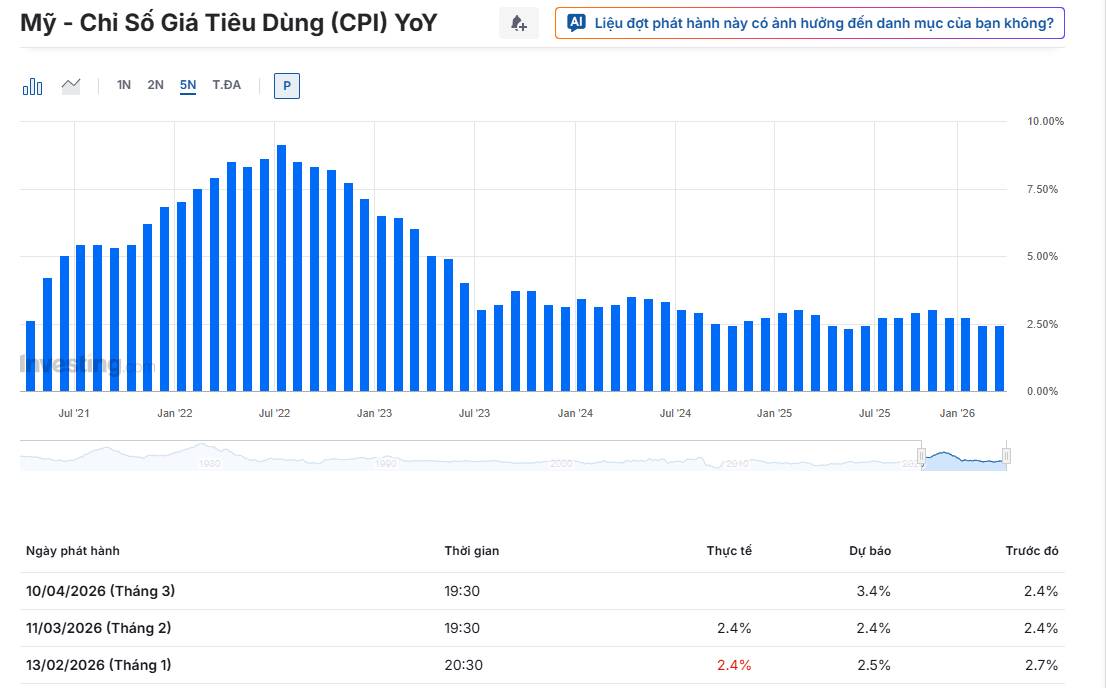Click the red 2.4% actual value

[x=734, y=665]
